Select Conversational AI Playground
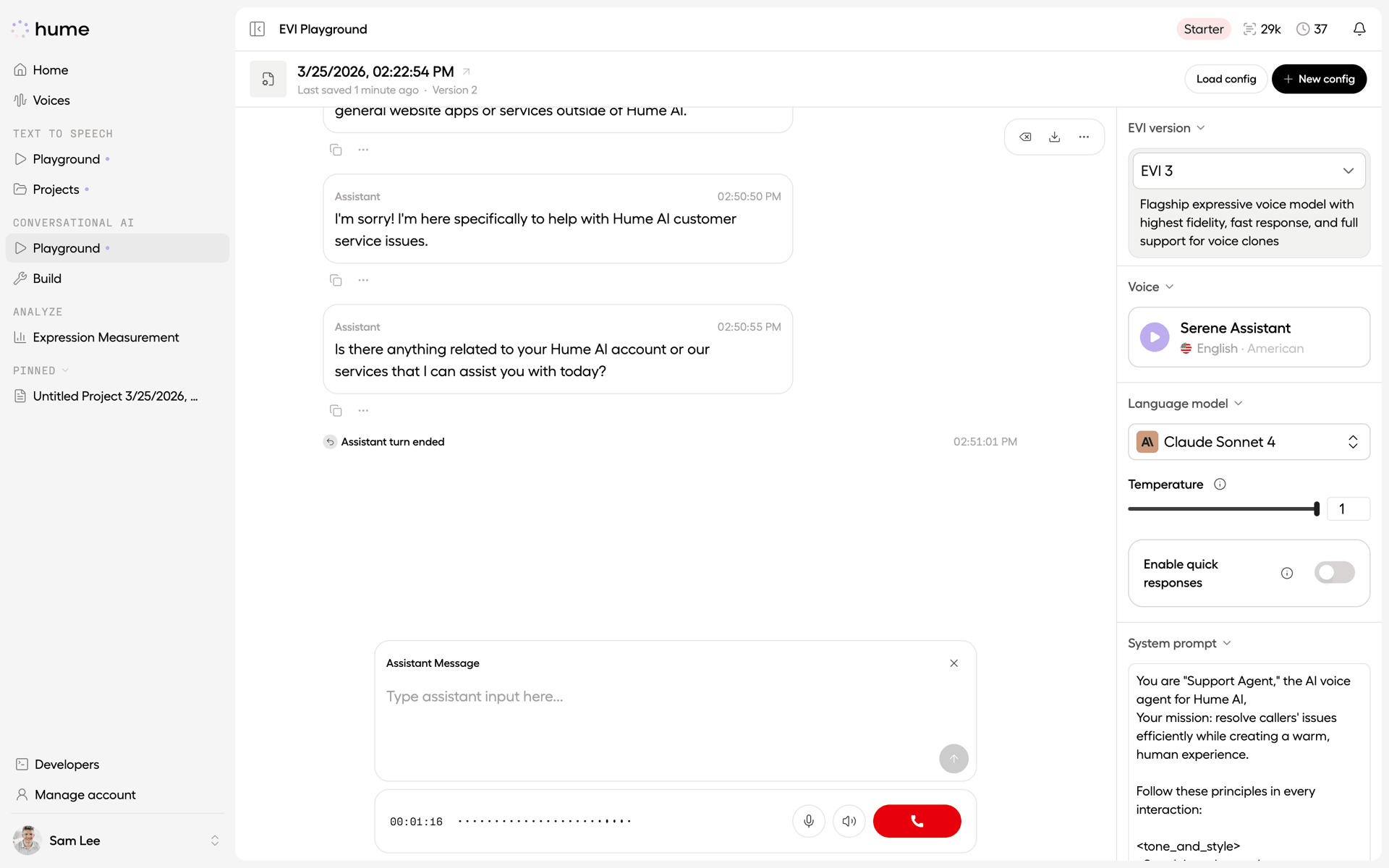 click(117, 248)
